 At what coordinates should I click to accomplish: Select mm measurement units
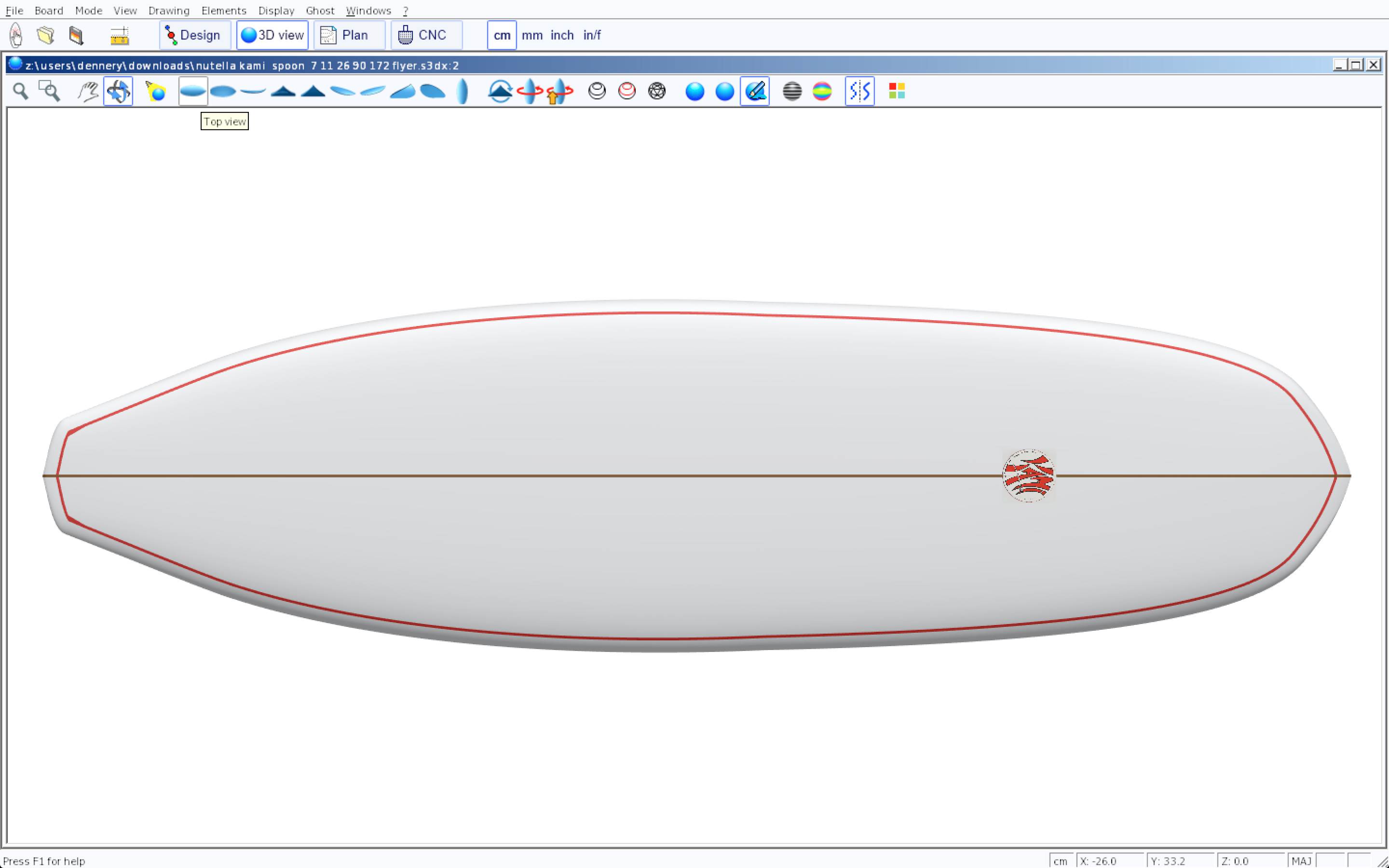tap(532, 35)
